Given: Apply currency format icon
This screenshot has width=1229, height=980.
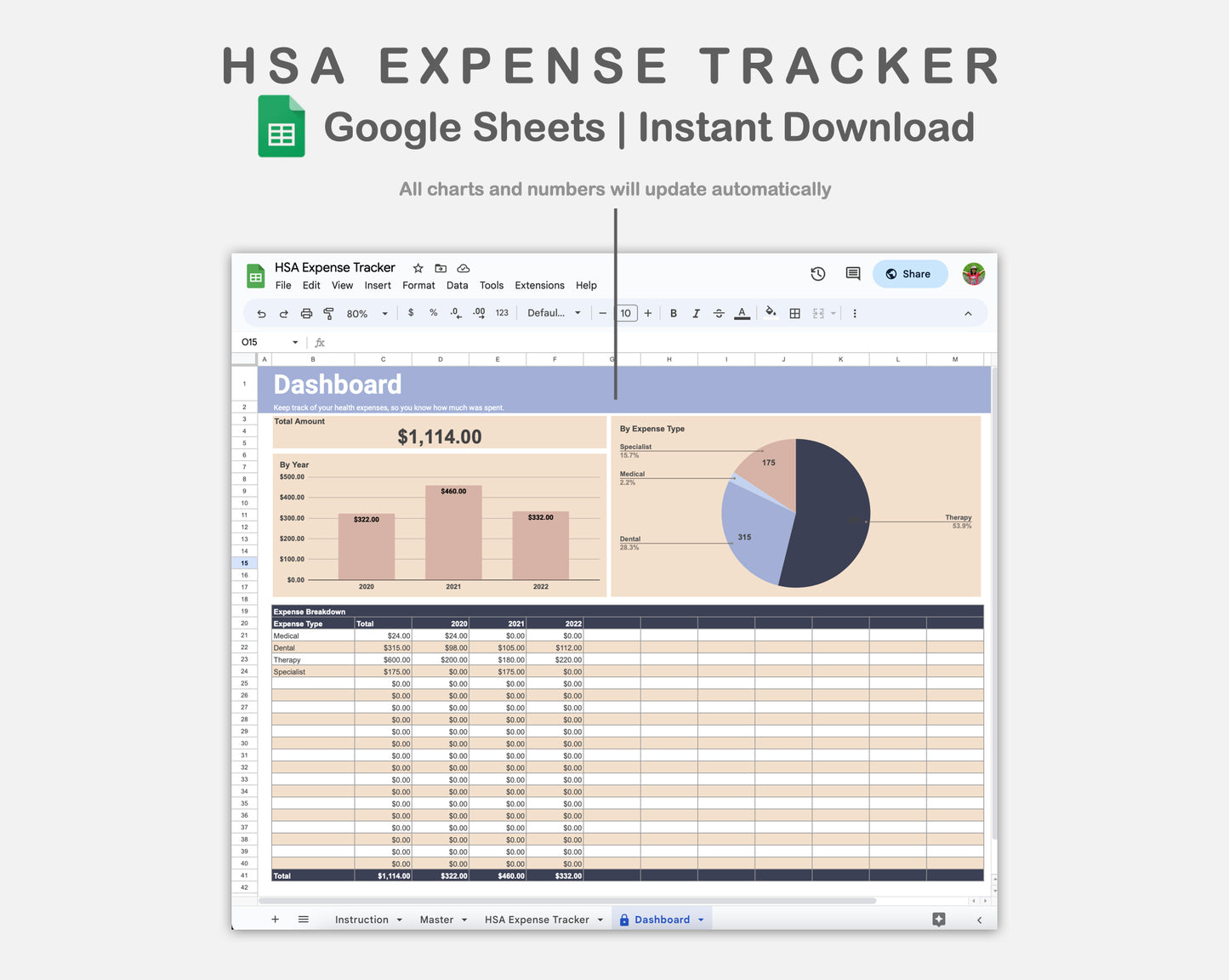Looking at the screenshot, I should point(411,313).
